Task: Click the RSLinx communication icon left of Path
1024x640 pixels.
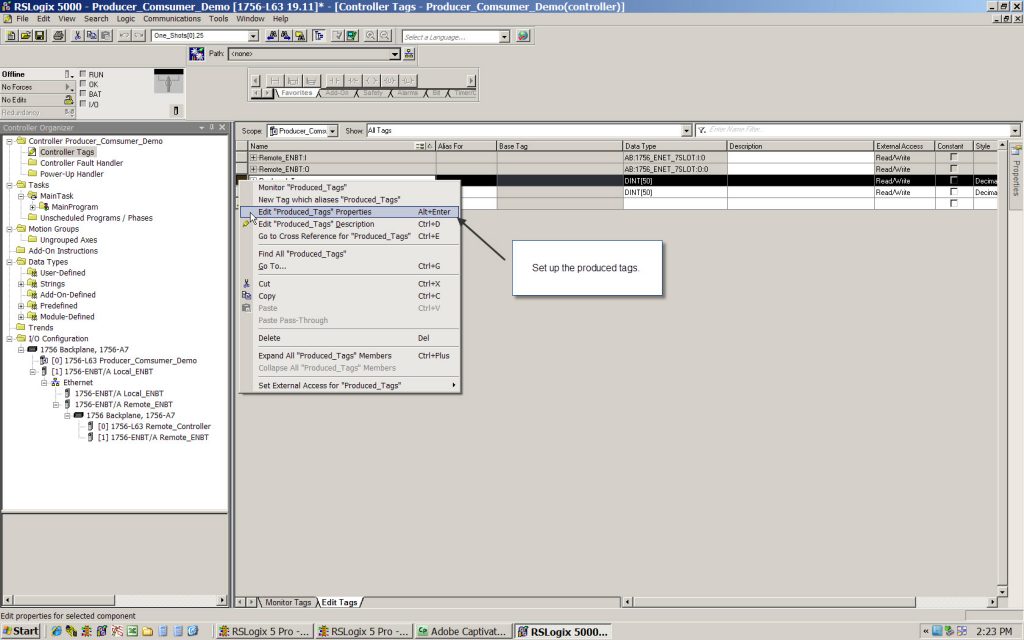Action: coord(197,54)
